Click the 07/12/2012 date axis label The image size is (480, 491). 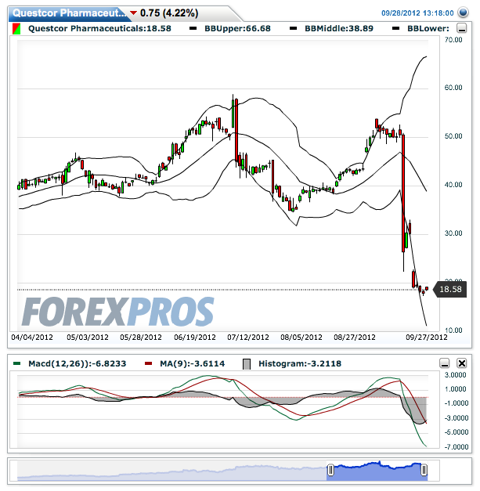click(248, 337)
